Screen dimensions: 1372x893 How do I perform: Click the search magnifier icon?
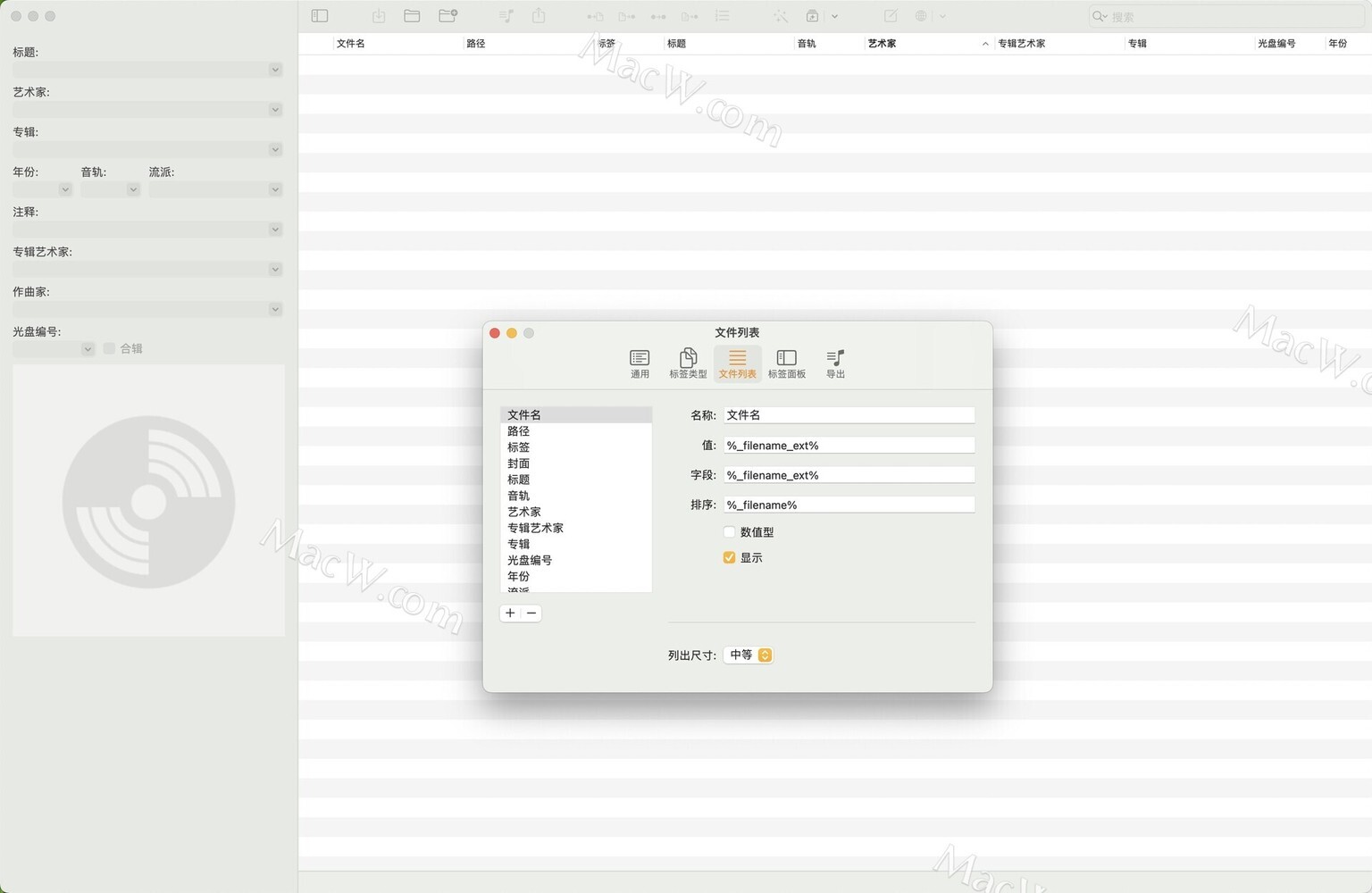[x=1100, y=16]
